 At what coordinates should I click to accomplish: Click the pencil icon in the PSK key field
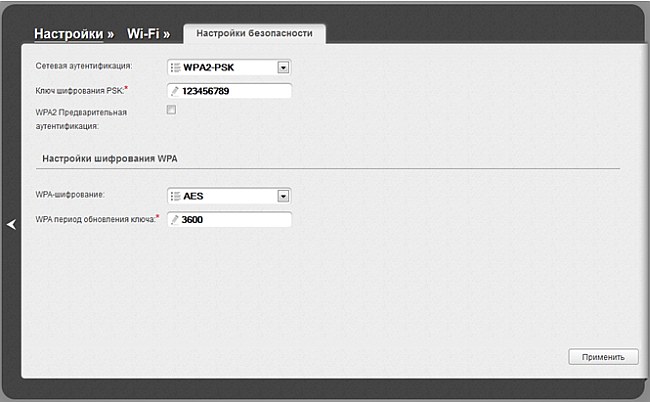(175, 91)
